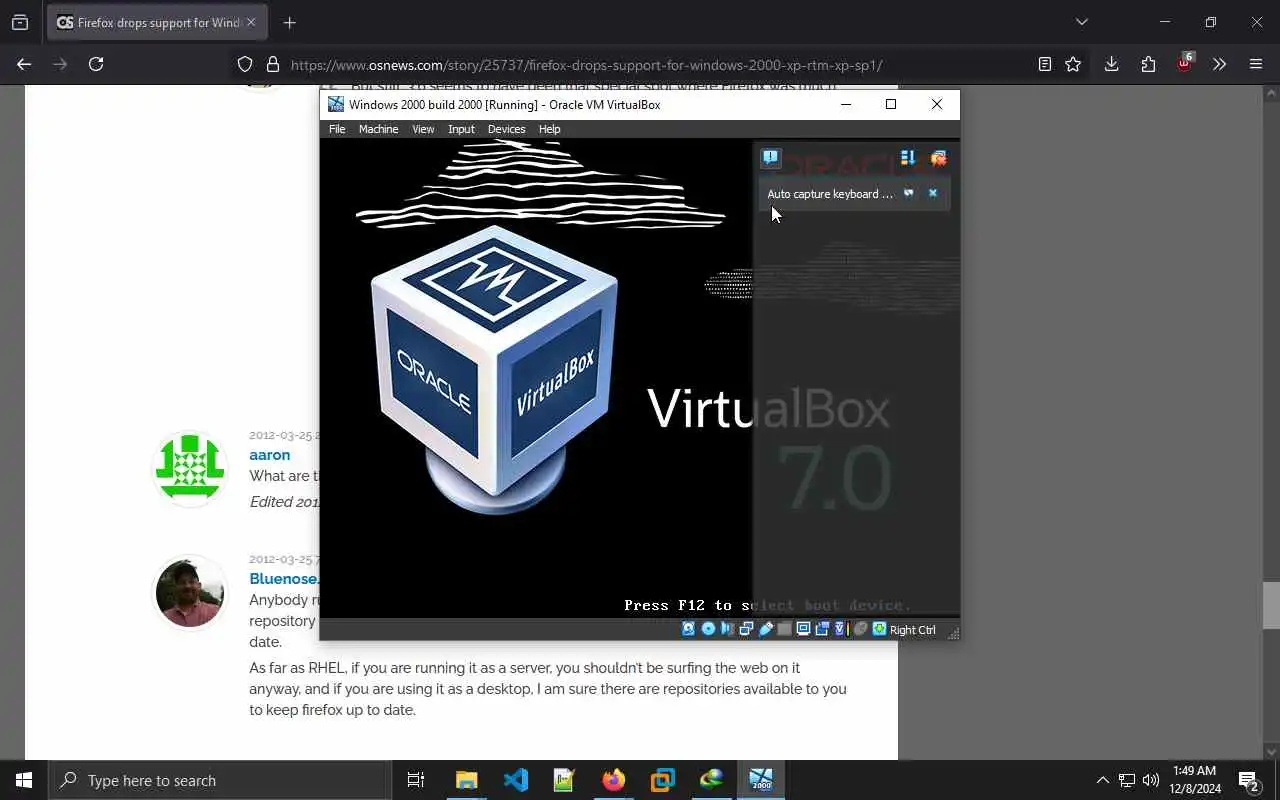Open the Firefox extensions puzzle icon

coord(1148,64)
